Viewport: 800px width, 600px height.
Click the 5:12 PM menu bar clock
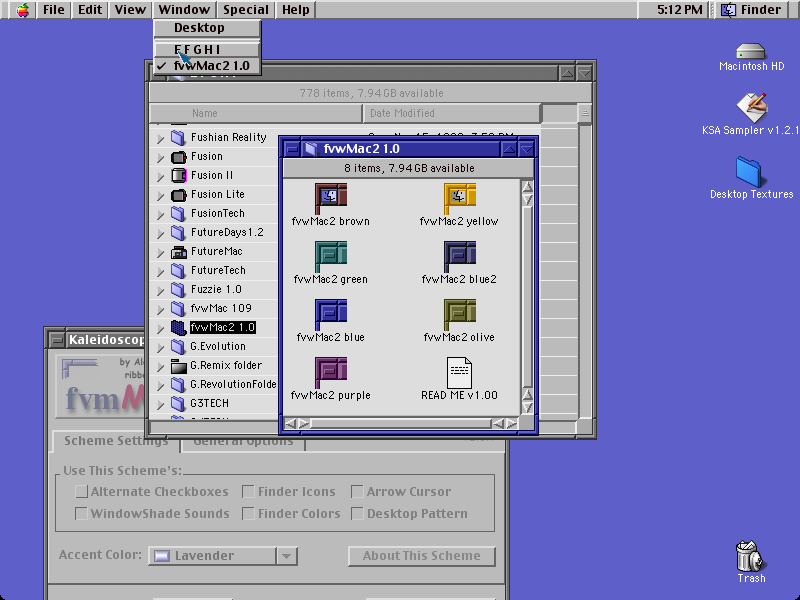tap(679, 10)
